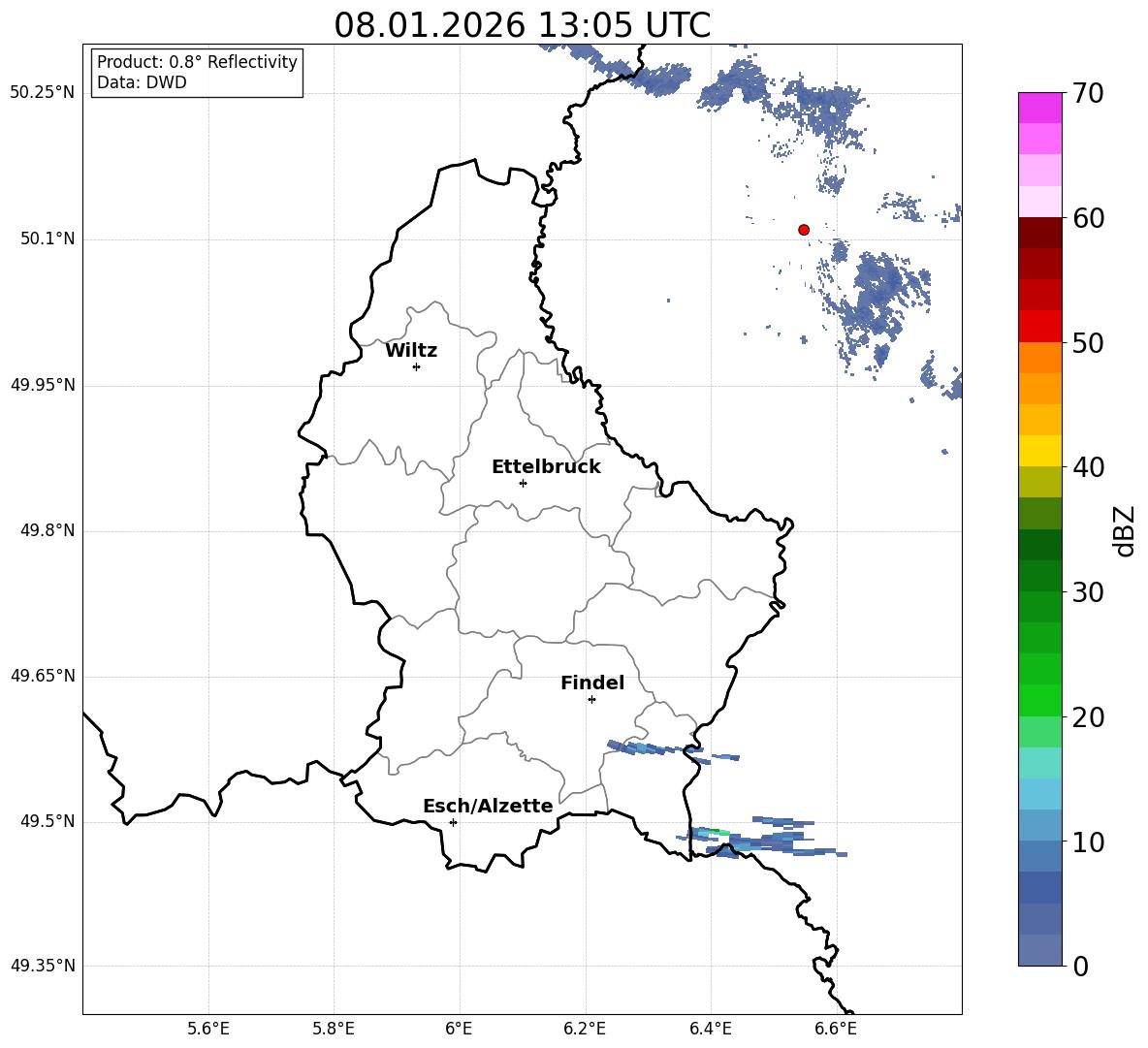Click the 10 colorbar tick label
This screenshot has width=1148, height=1048.
(x=1088, y=842)
